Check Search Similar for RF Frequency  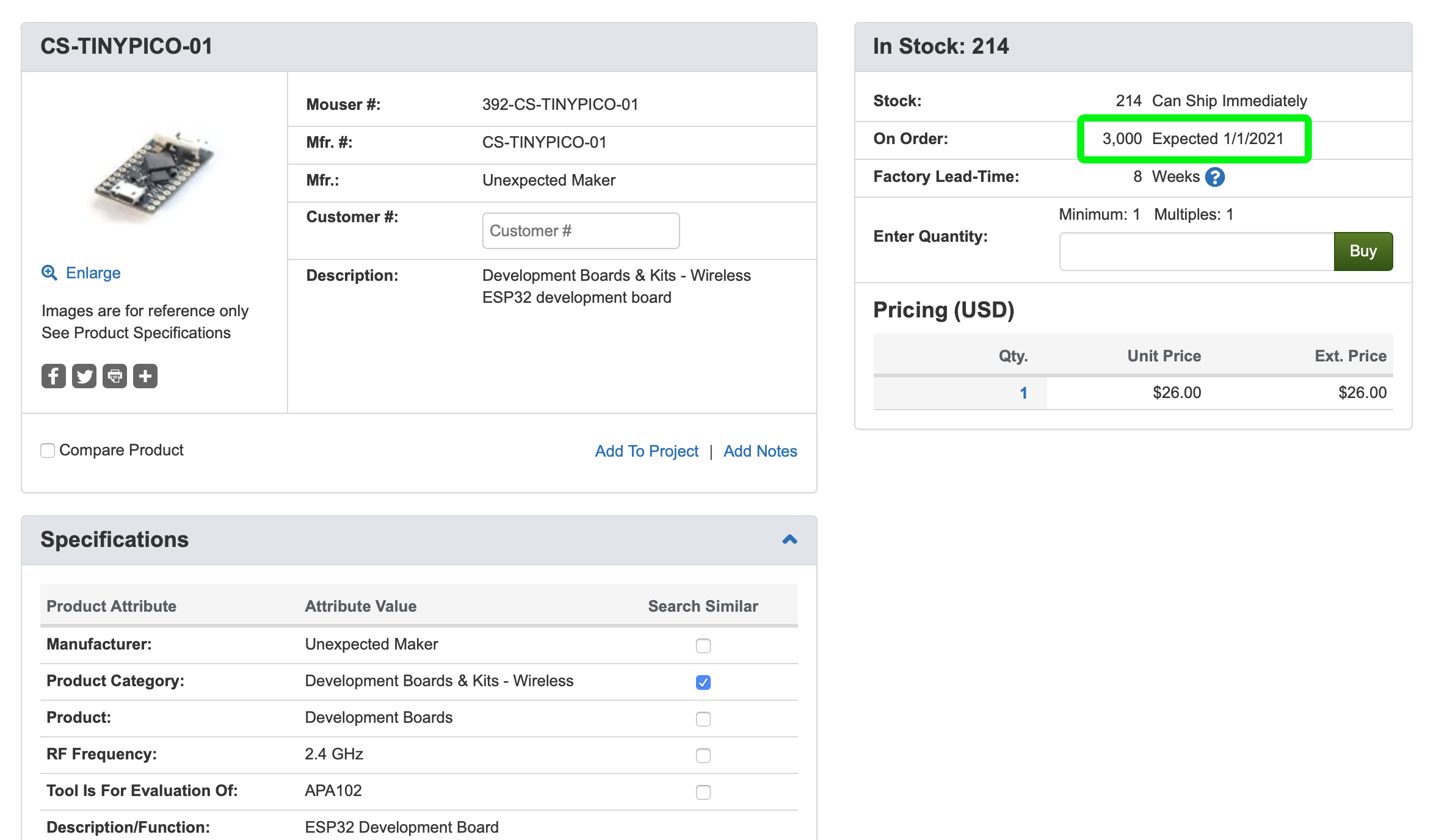coord(703,756)
